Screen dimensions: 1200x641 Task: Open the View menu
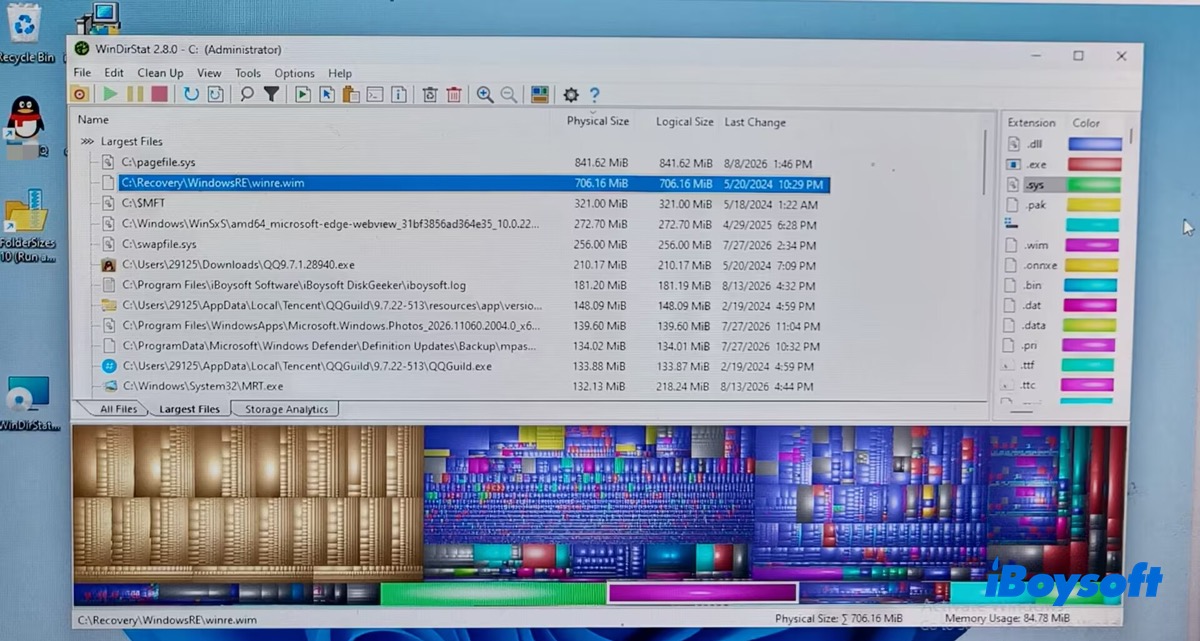coord(209,73)
